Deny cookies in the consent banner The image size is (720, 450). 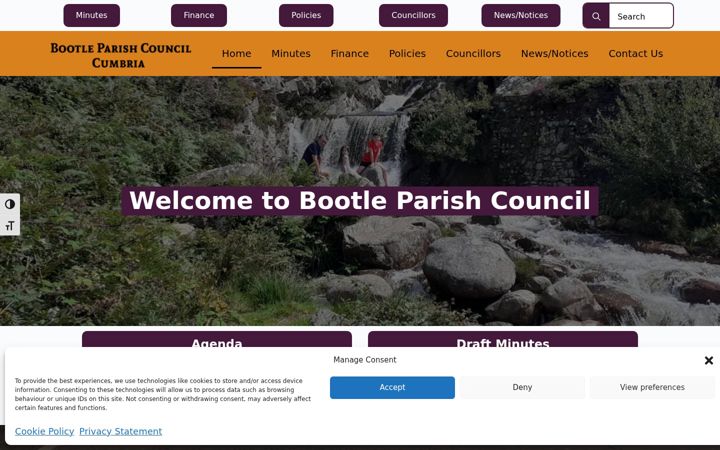pyautogui.click(x=522, y=388)
